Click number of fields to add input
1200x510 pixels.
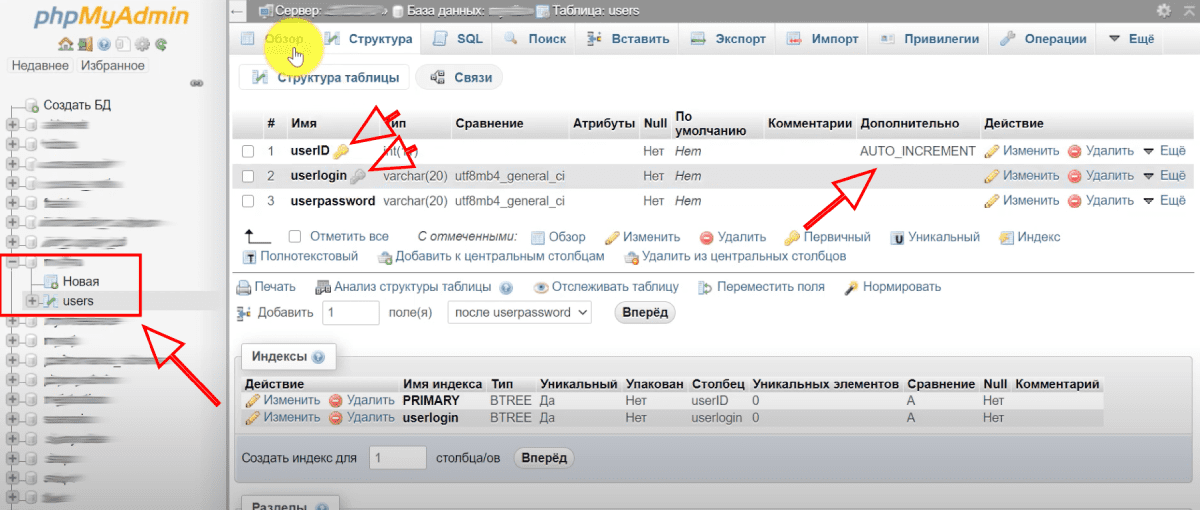(x=351, y=312)
